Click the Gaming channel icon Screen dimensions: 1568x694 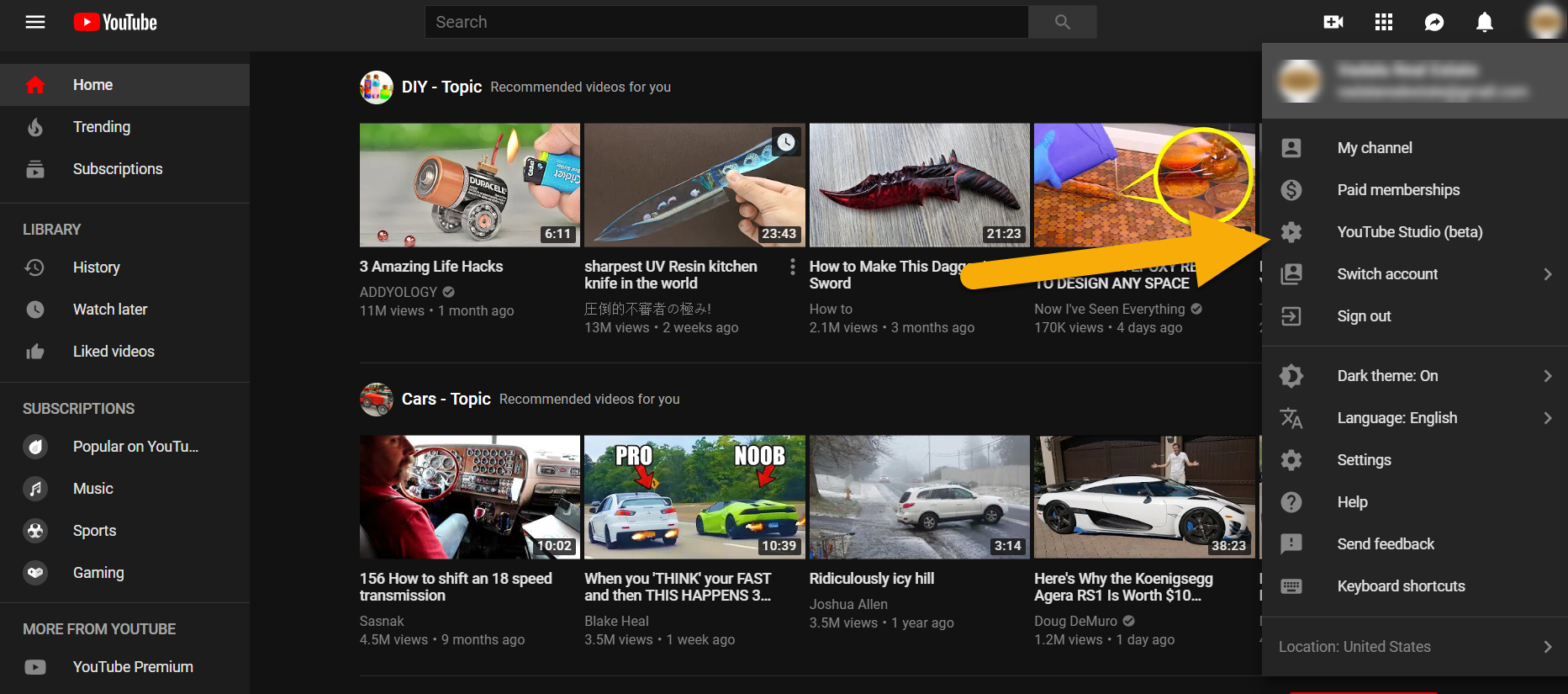pos(35,573)
